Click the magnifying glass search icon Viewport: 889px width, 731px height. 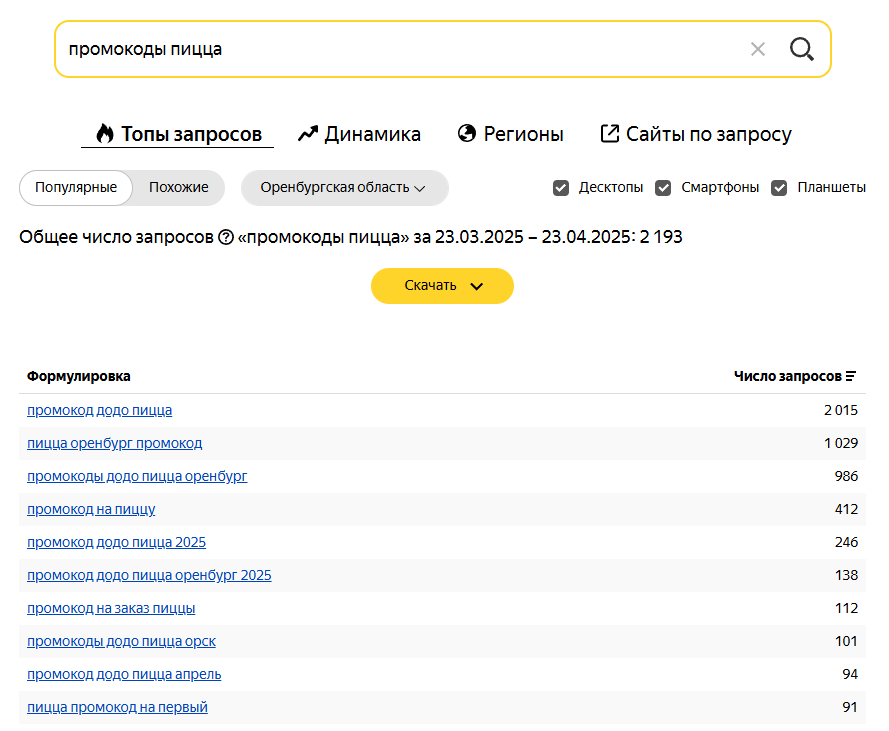click(x=802, y=49)
